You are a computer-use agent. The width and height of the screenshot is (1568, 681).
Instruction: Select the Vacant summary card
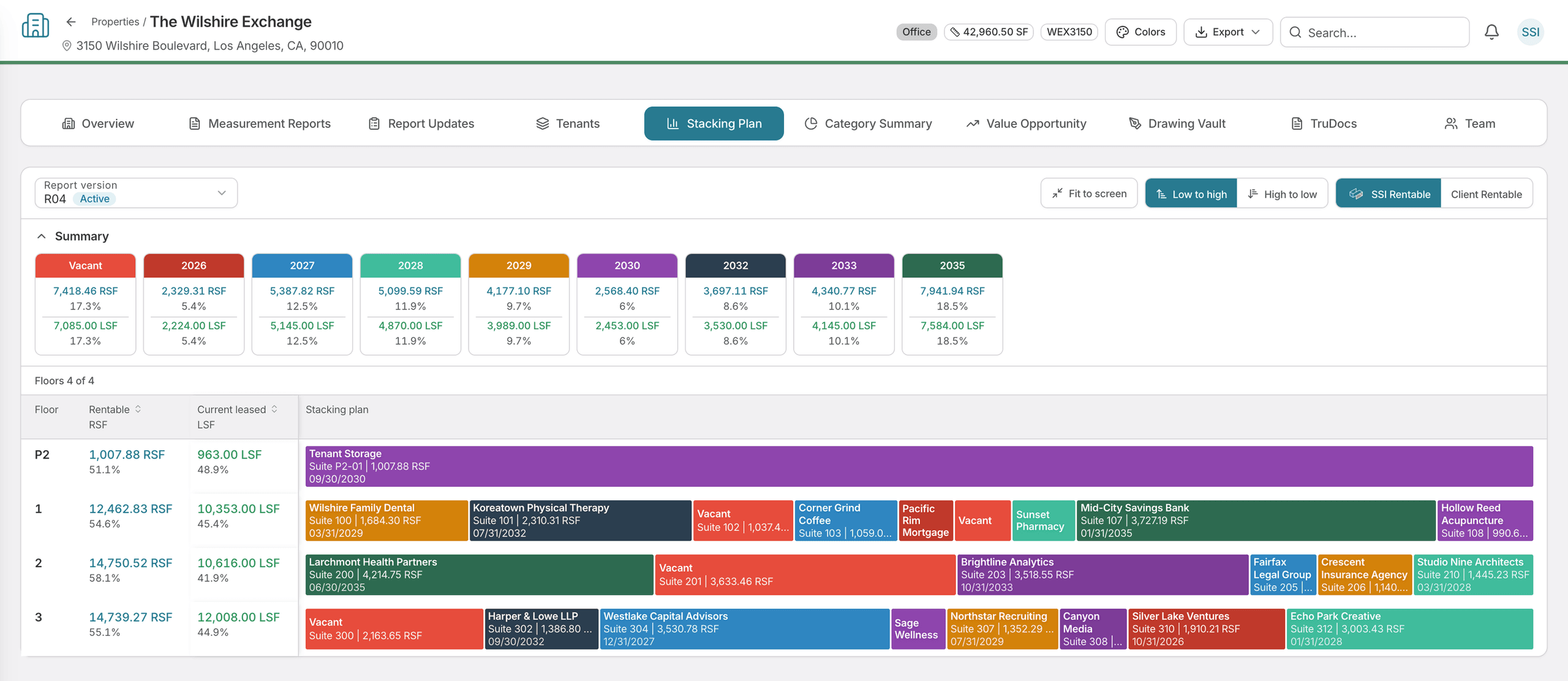pyautogui.click(x=85, y=304)
